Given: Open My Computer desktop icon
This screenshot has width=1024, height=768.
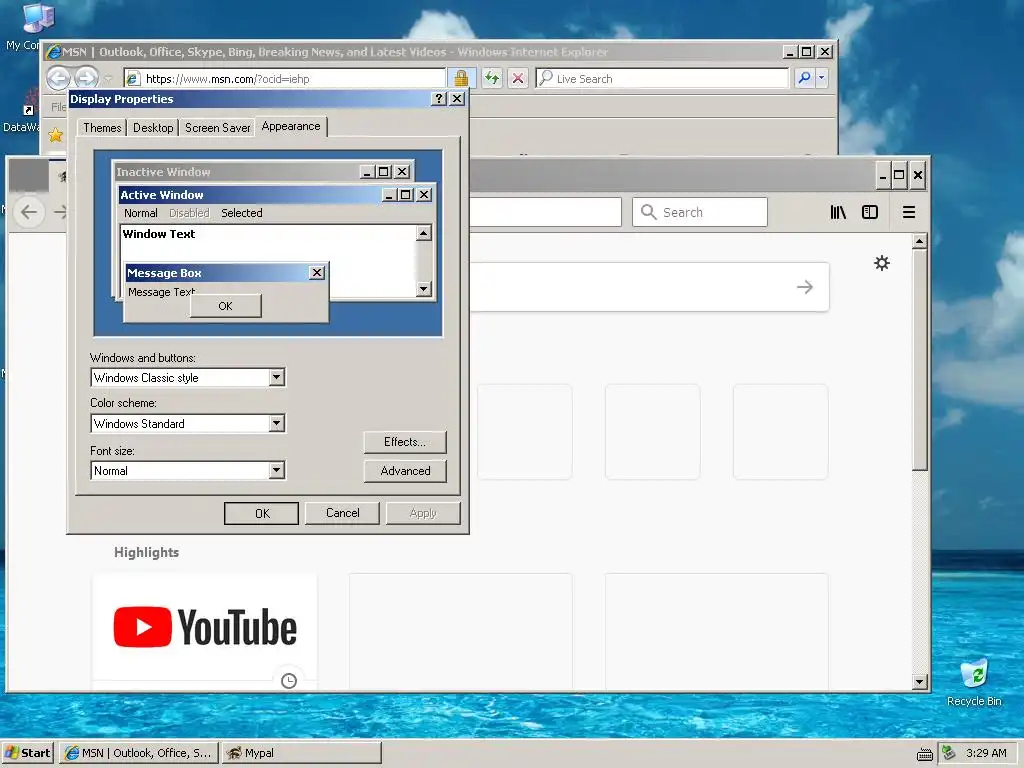Looking at the screenshot, I should tap(37, 18).
